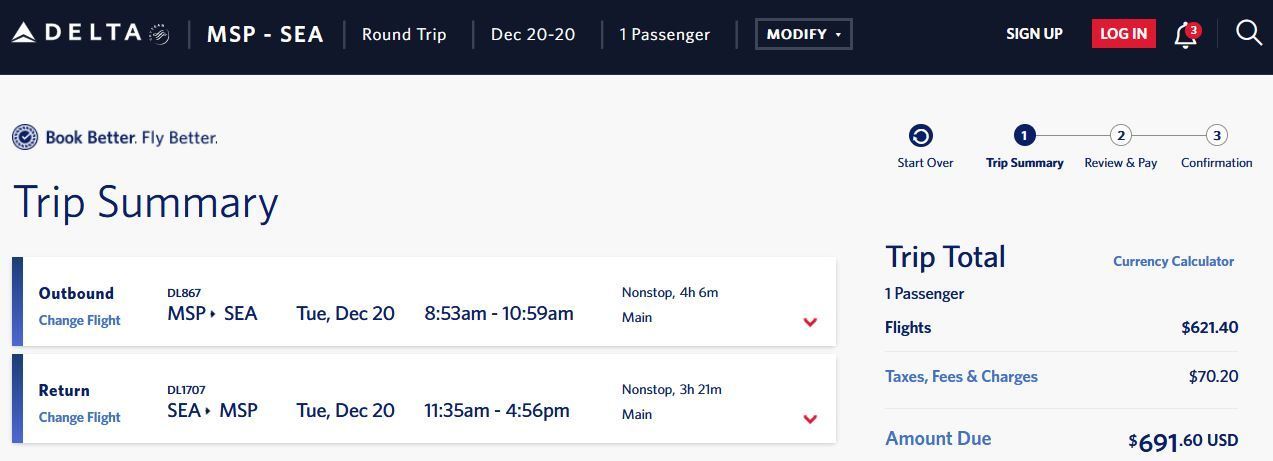Click the SIGN UP link

coord(1034,34)
